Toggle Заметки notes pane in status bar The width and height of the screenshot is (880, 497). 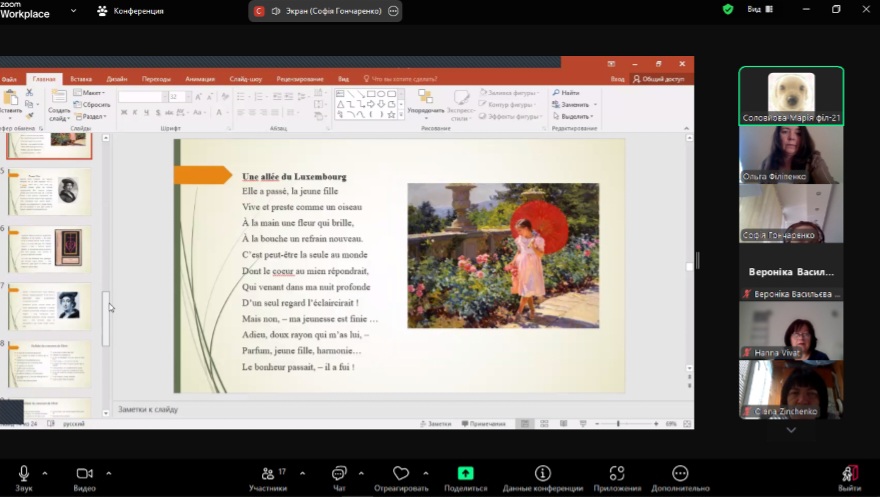click(436, 424)
